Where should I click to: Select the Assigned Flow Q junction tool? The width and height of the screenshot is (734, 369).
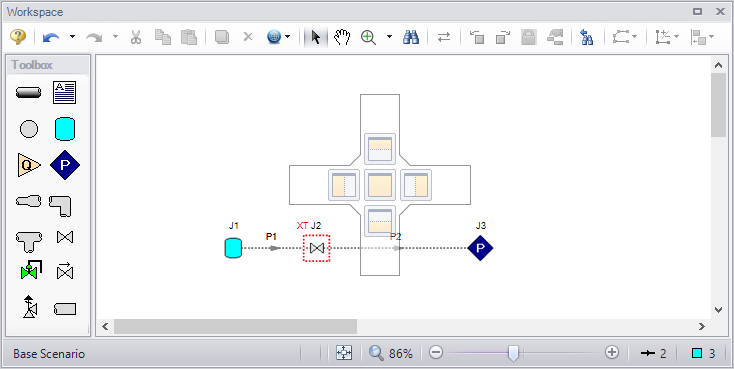29,165
